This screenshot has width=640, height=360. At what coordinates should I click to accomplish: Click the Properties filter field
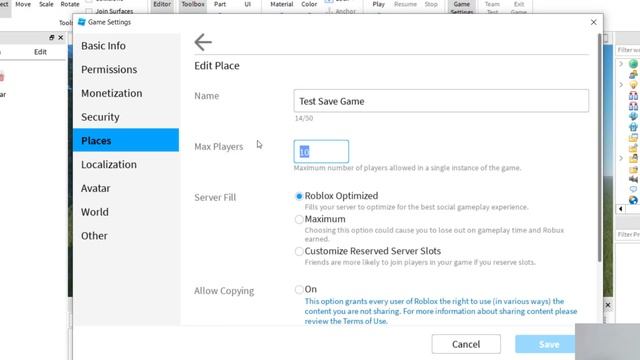(628, 234)
